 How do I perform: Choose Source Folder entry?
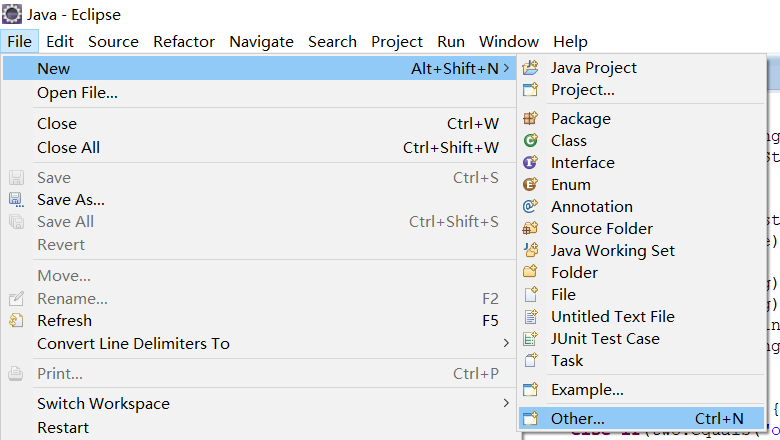click(x=642, y=228)
